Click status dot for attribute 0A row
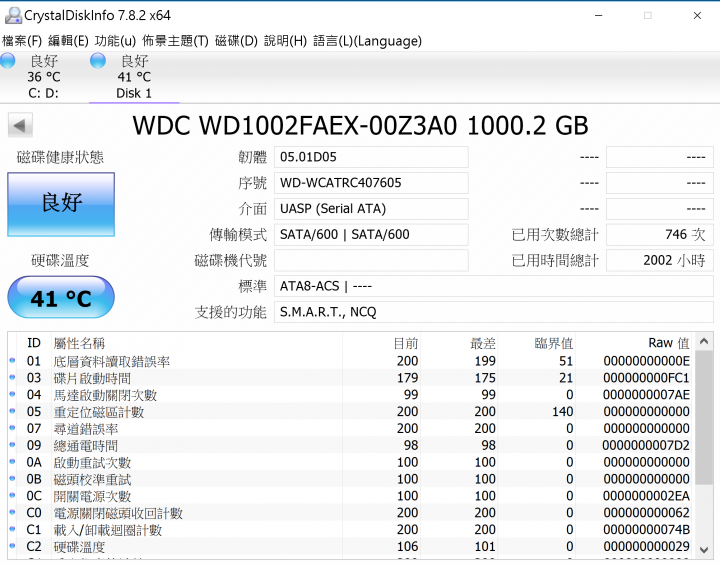 [x=12, y=462]
